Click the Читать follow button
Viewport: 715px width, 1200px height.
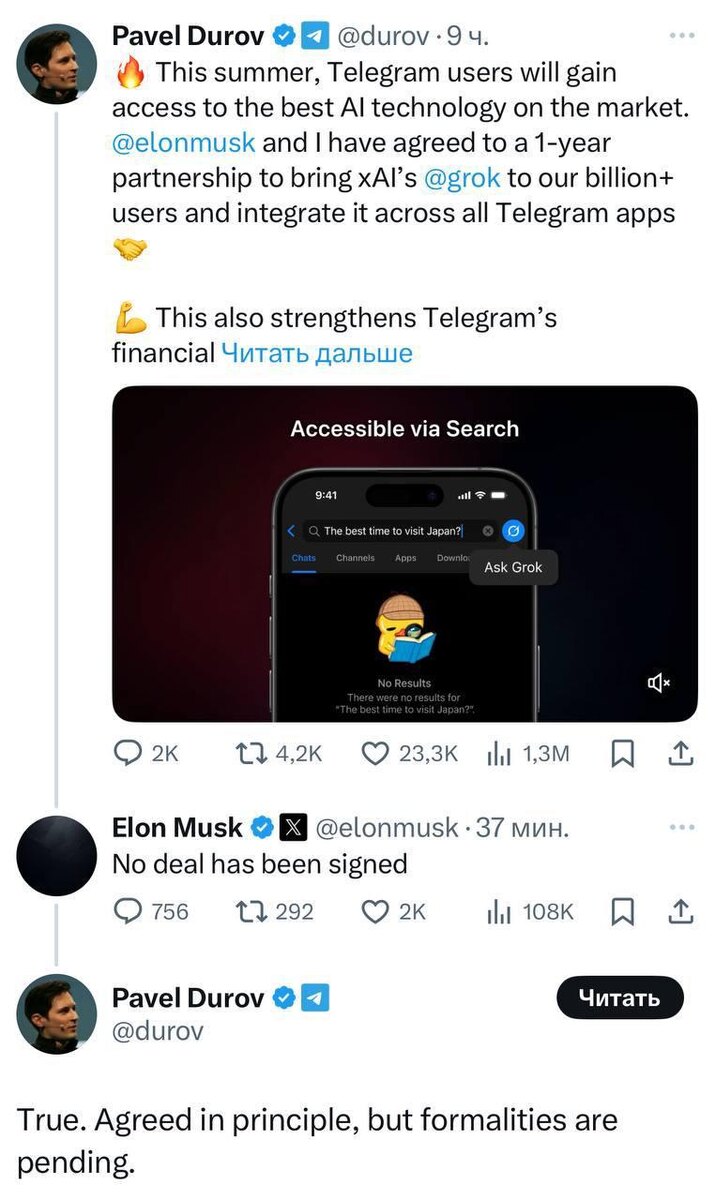point(620,998)
